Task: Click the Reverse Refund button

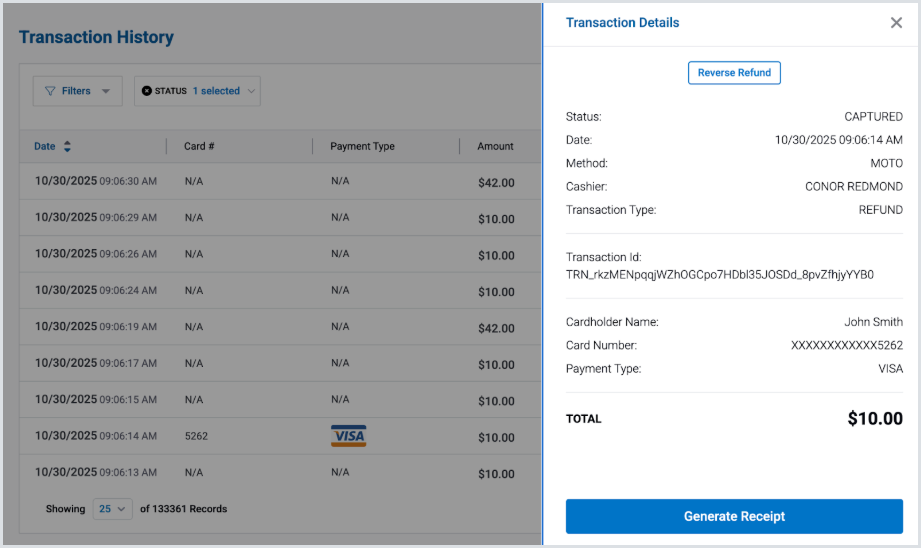Action: pos(734,73)
